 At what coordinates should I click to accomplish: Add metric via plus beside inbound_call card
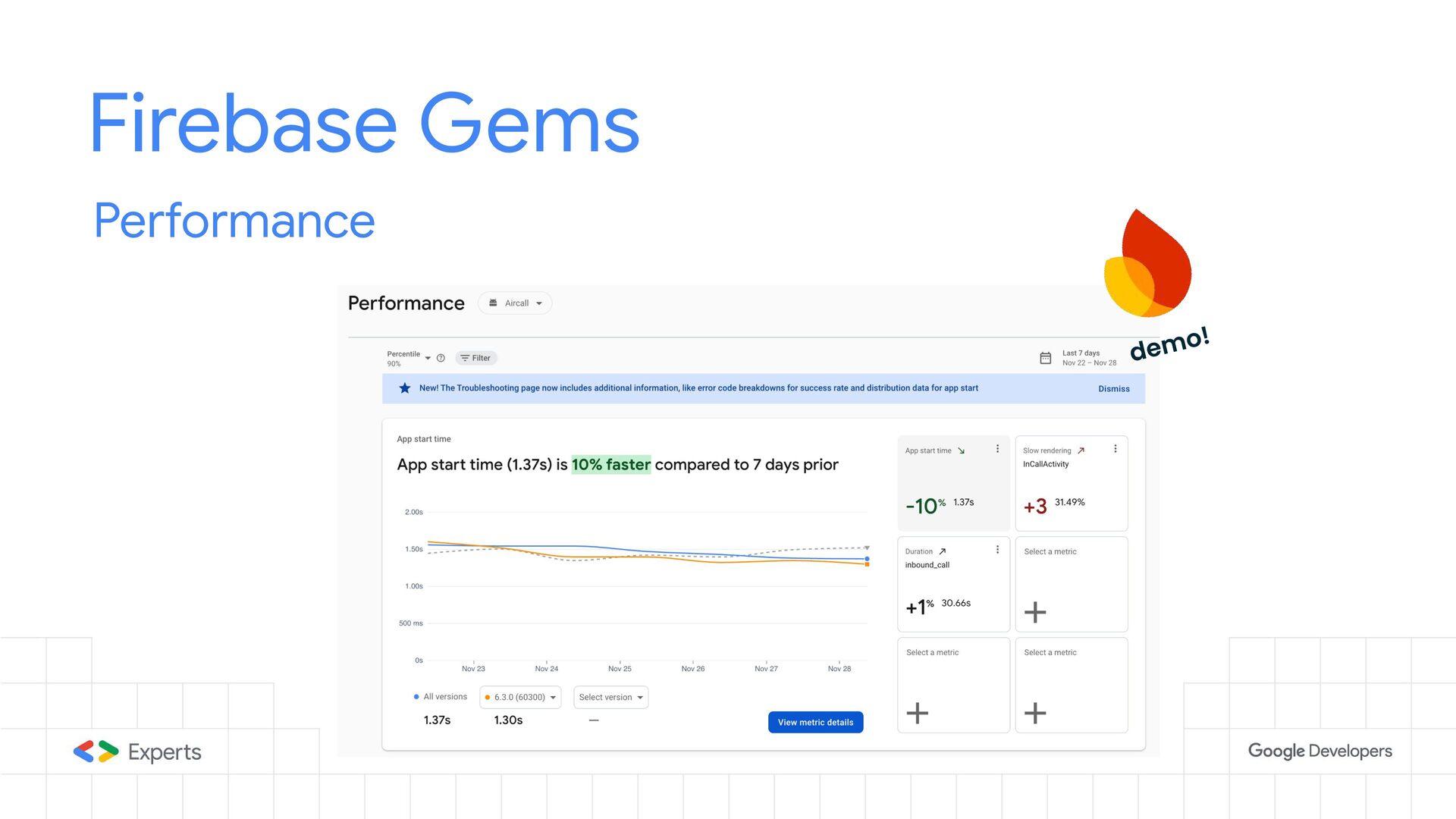1035,612
